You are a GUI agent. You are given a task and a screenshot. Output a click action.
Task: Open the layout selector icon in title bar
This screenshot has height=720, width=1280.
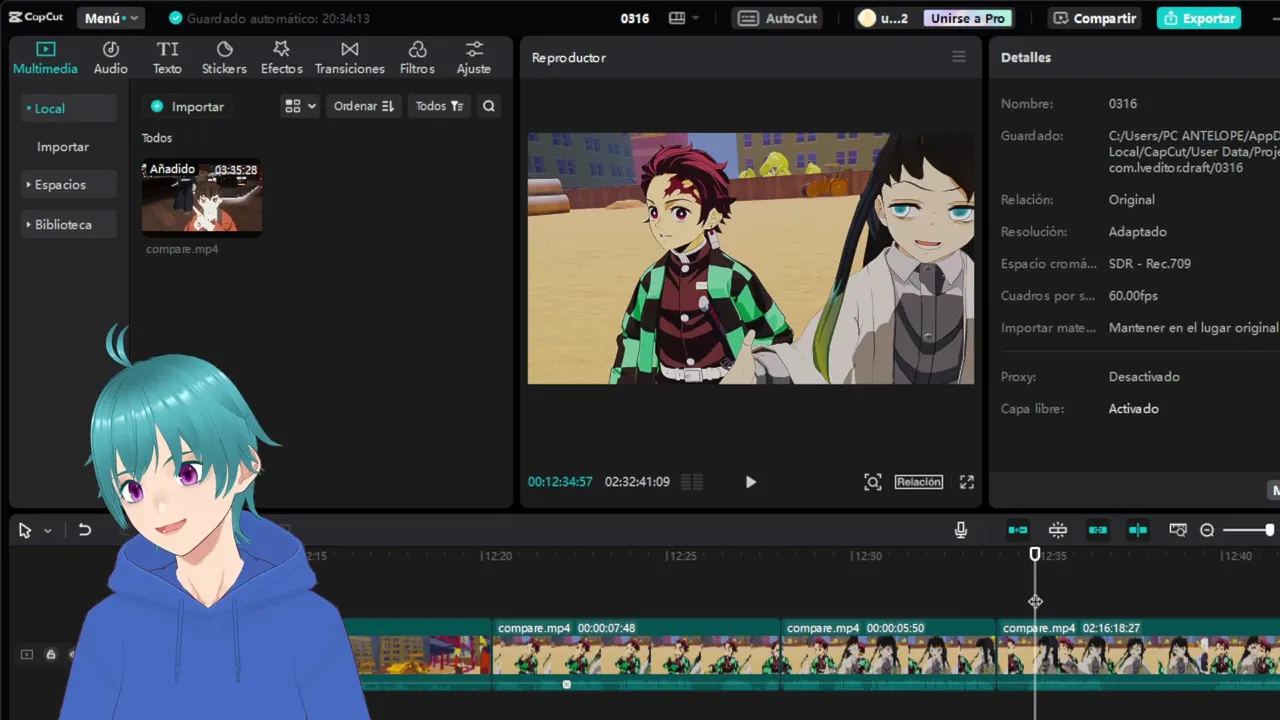click(684, 18)
